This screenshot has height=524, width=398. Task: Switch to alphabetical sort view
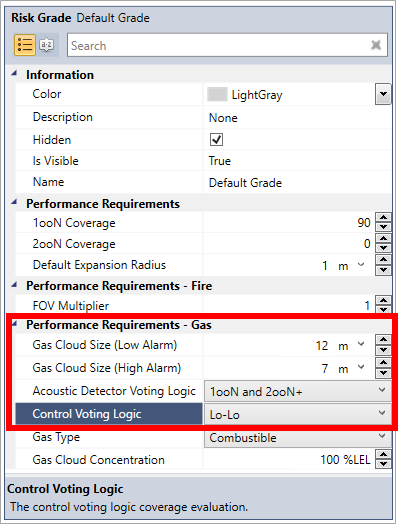click(x=46, y=45)
